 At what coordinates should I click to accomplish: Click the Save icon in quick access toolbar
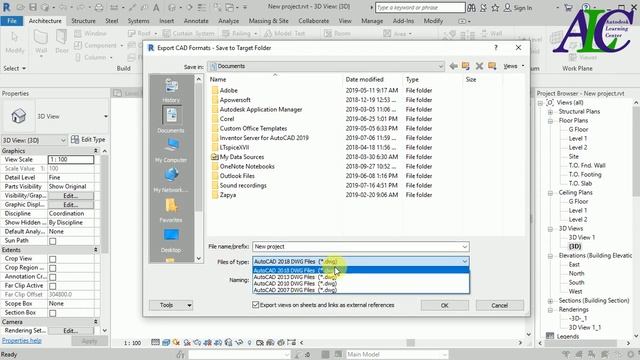(x=33, y=8)
